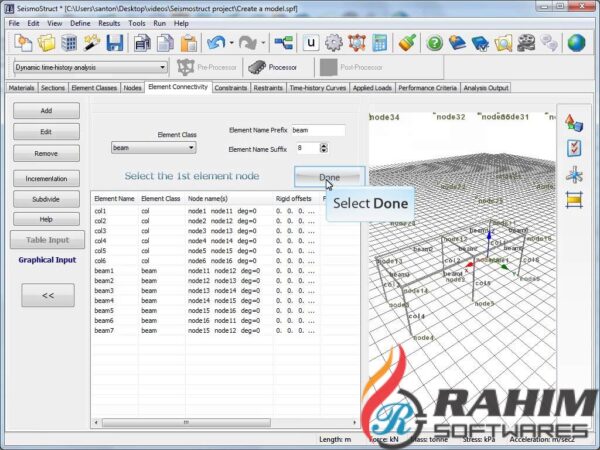The height and width of the screenshot is (450, 600).
Task: Click the Done button
Action: click(x=329, y=177)
